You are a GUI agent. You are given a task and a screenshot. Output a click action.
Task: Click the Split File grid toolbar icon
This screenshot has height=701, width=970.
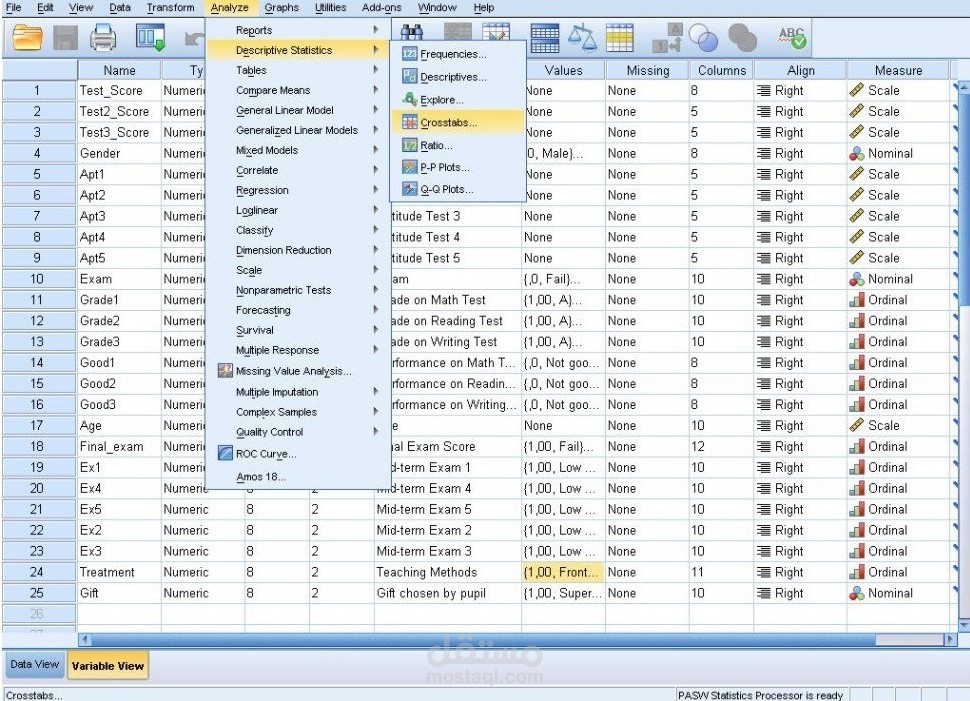click(x=545, y=38)
